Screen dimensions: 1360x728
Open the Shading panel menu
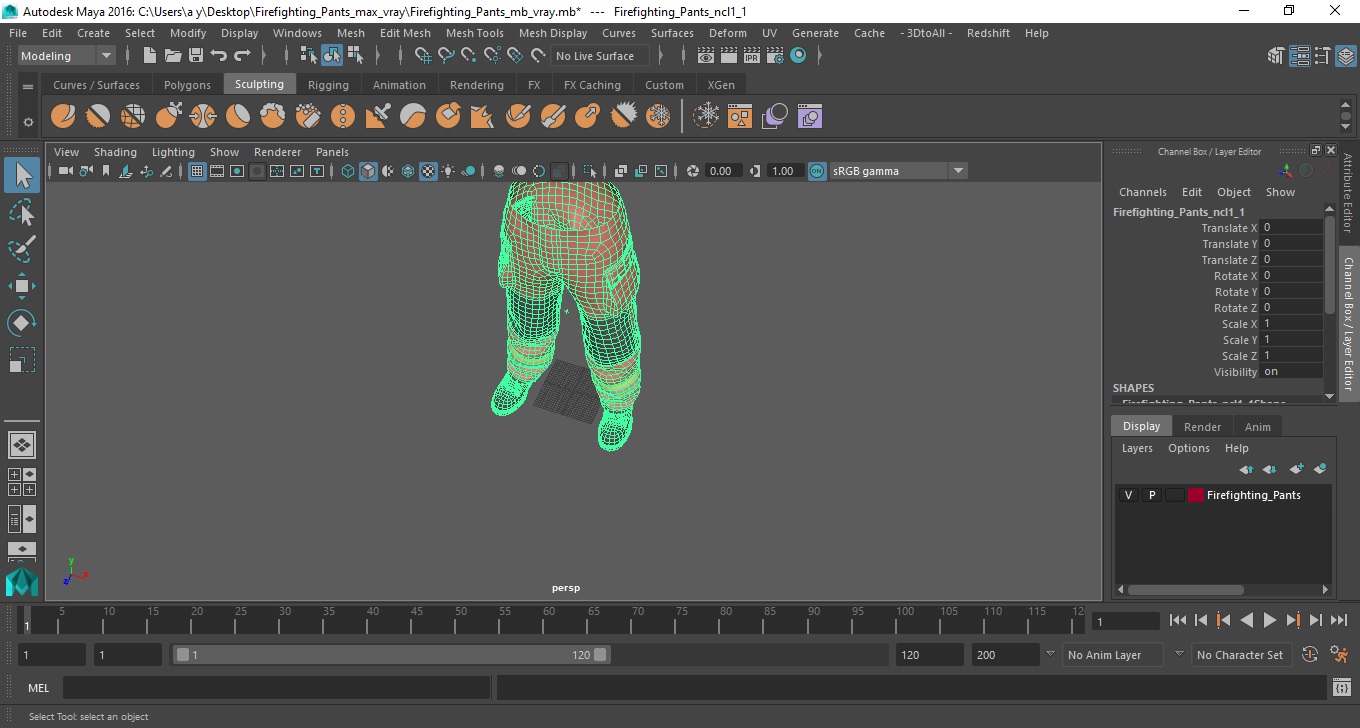coord(115,152)
